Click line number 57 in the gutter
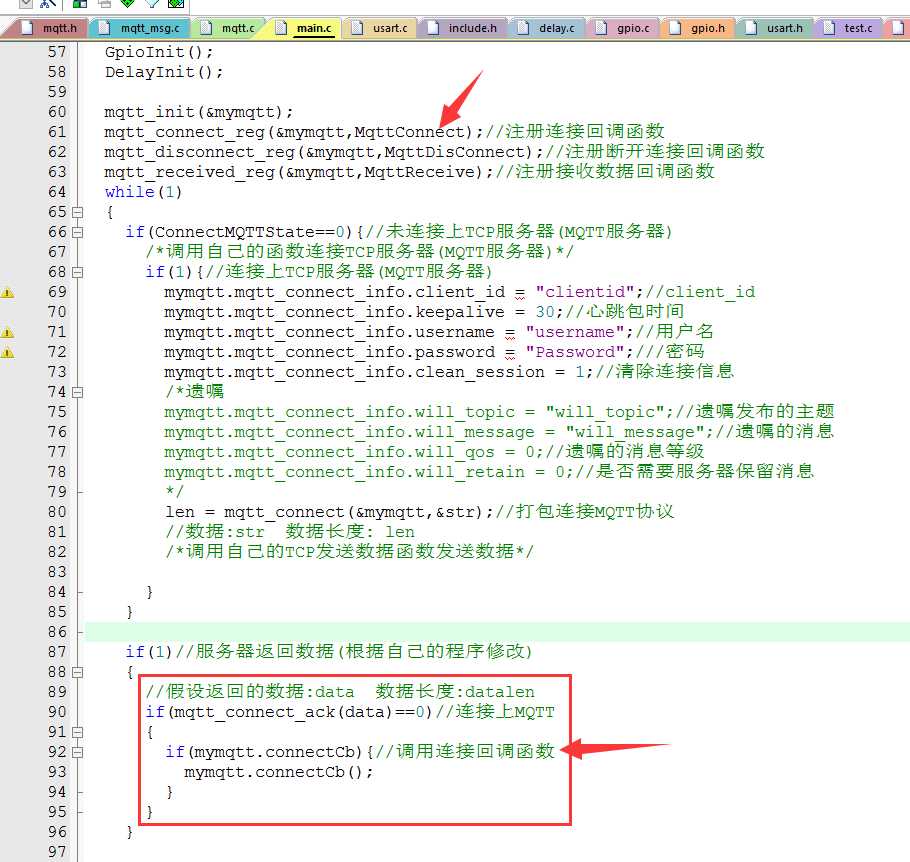Screen dimensions: 910x862 [x=57, y=52]
